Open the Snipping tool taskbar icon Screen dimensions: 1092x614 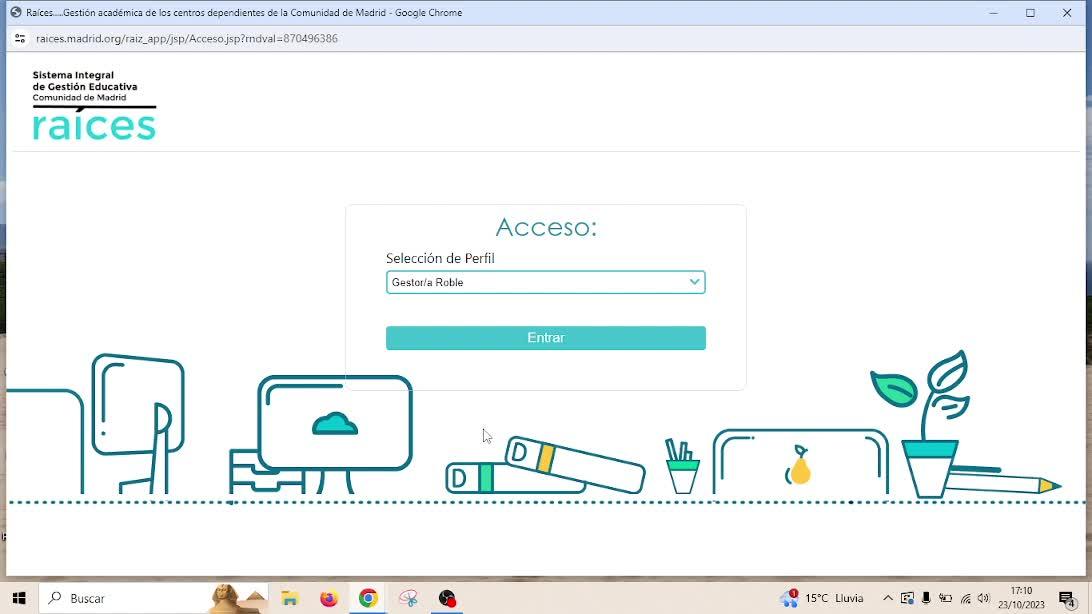pos(408,598)
